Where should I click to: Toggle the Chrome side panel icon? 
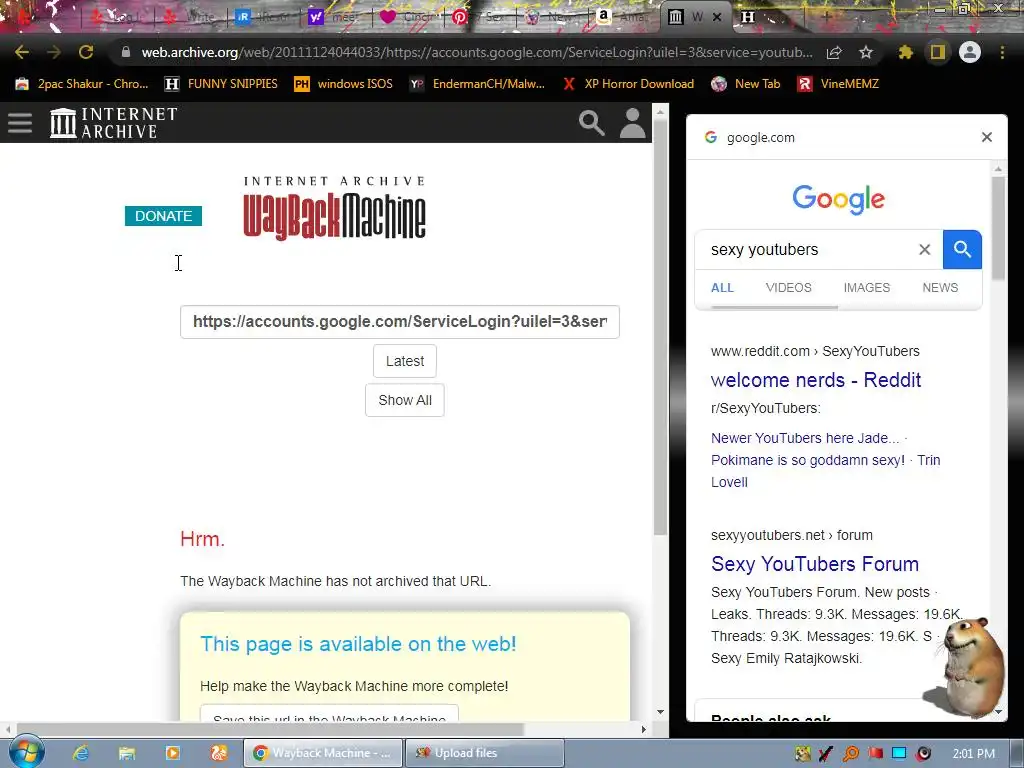tap(938, 52)
